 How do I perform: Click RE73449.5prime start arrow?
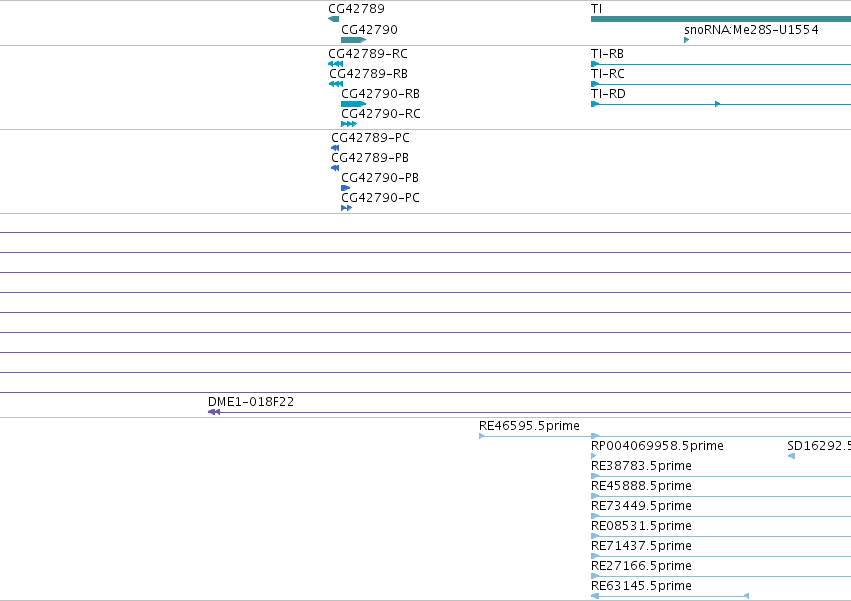coord(595,516)
